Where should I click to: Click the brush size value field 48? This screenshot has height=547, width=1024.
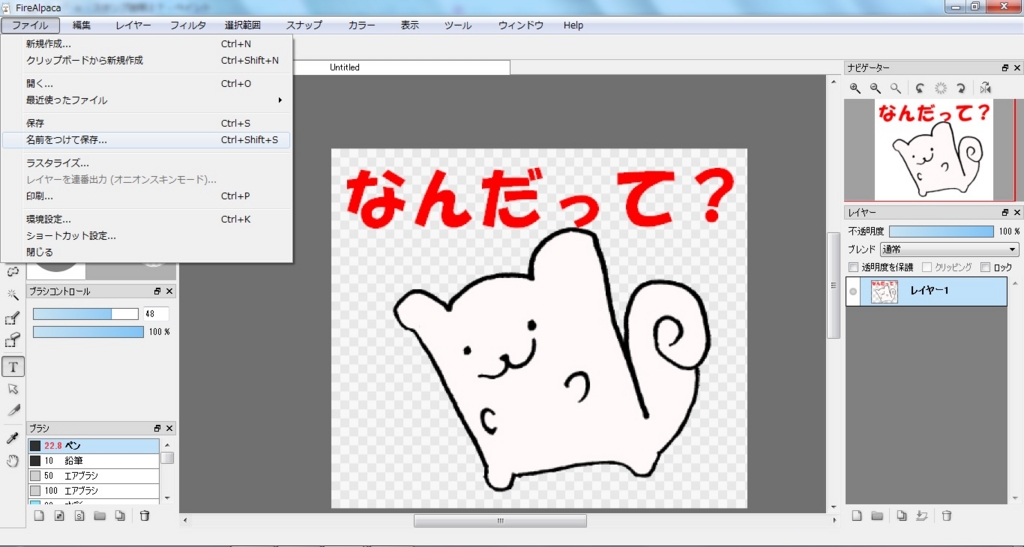(155, 314)
